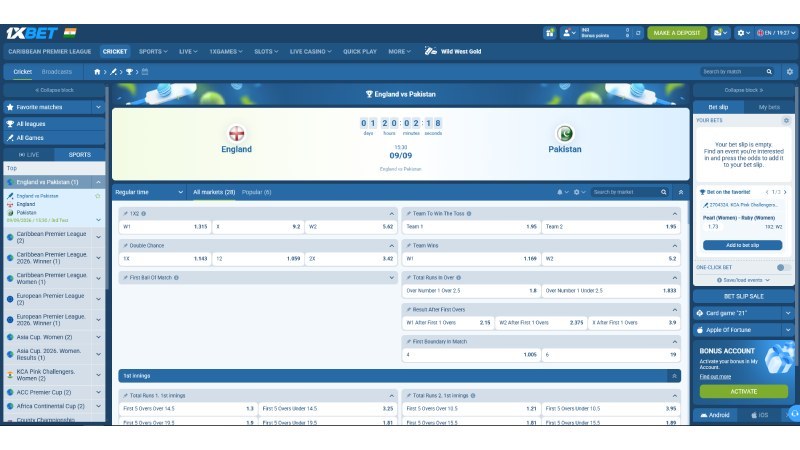Collapse all markets double-chevron icon
Screen dimensions: 800x450
(681, 192)
